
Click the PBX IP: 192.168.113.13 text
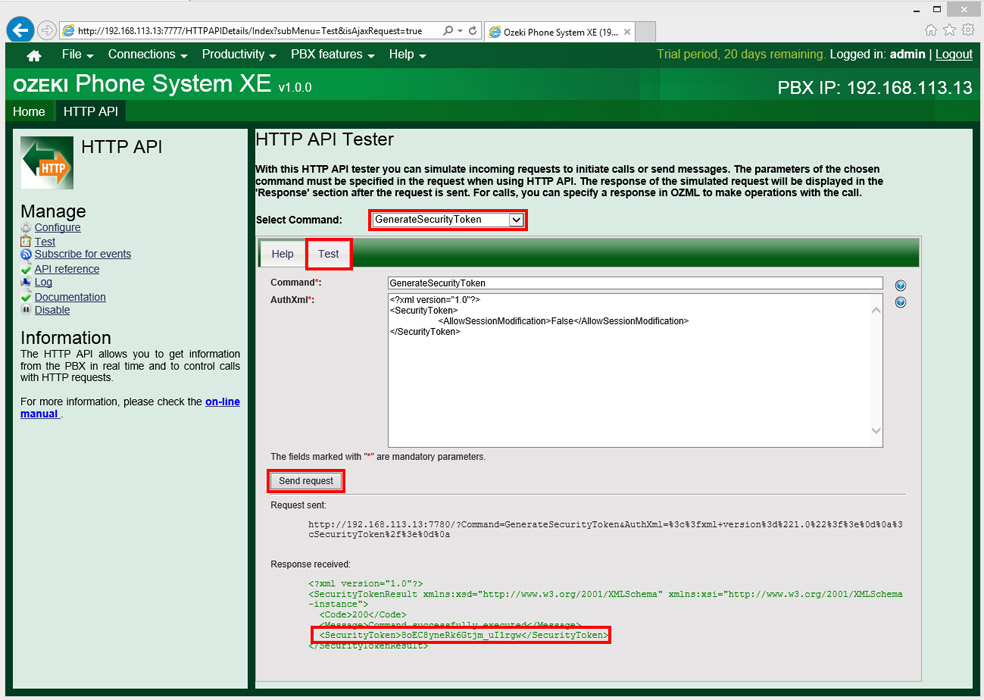[875, 87]
